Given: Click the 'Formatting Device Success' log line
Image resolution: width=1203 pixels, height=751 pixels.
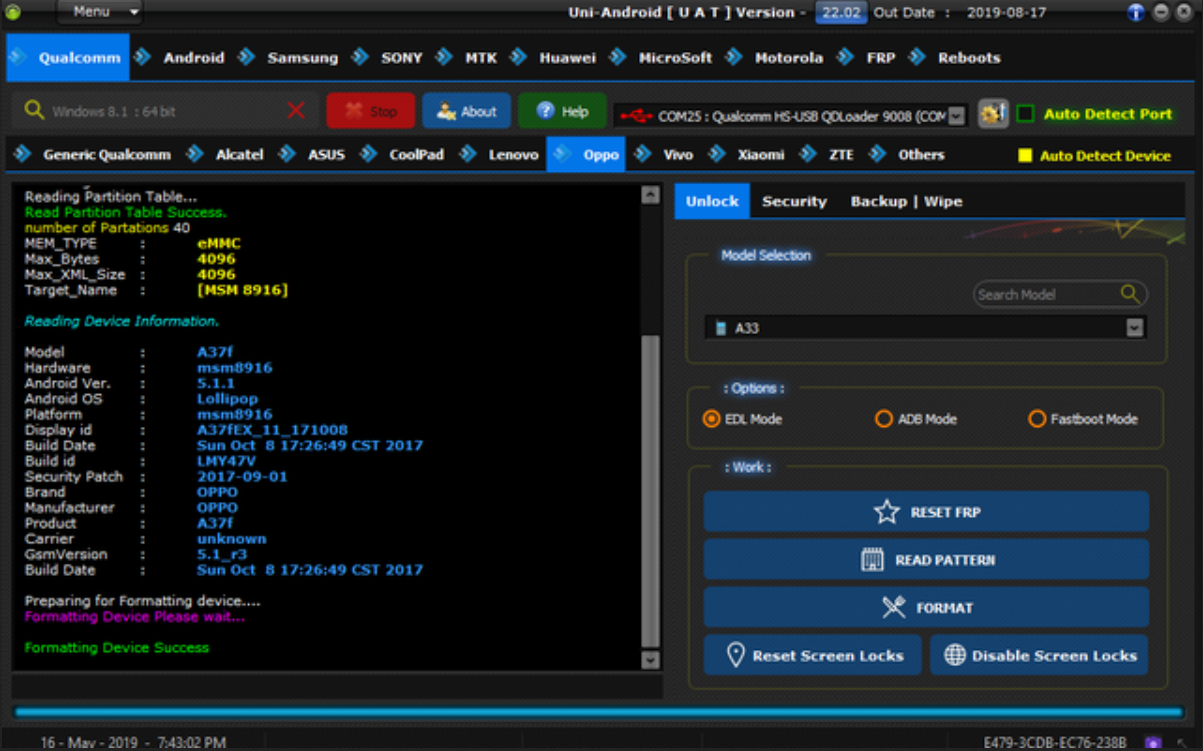Looking at the screenshot, I should [x=117, y=648].
